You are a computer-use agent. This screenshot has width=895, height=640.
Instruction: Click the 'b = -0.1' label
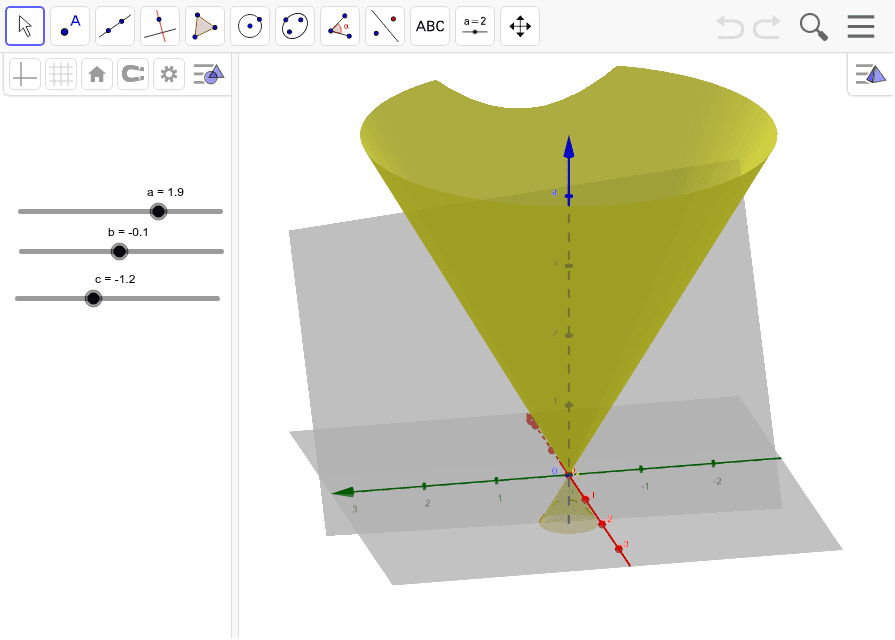point(128,232)
